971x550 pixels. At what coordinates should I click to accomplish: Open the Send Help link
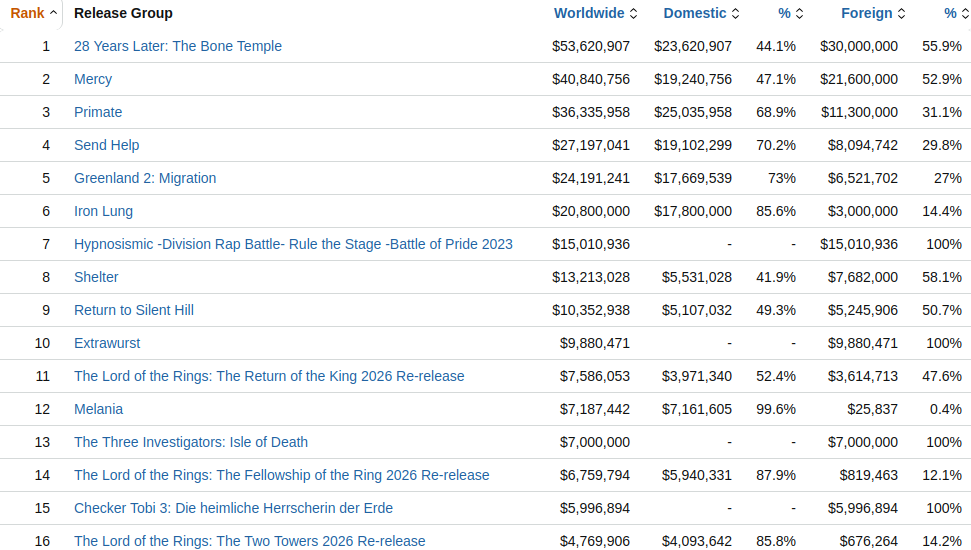(x=107, y=145)
